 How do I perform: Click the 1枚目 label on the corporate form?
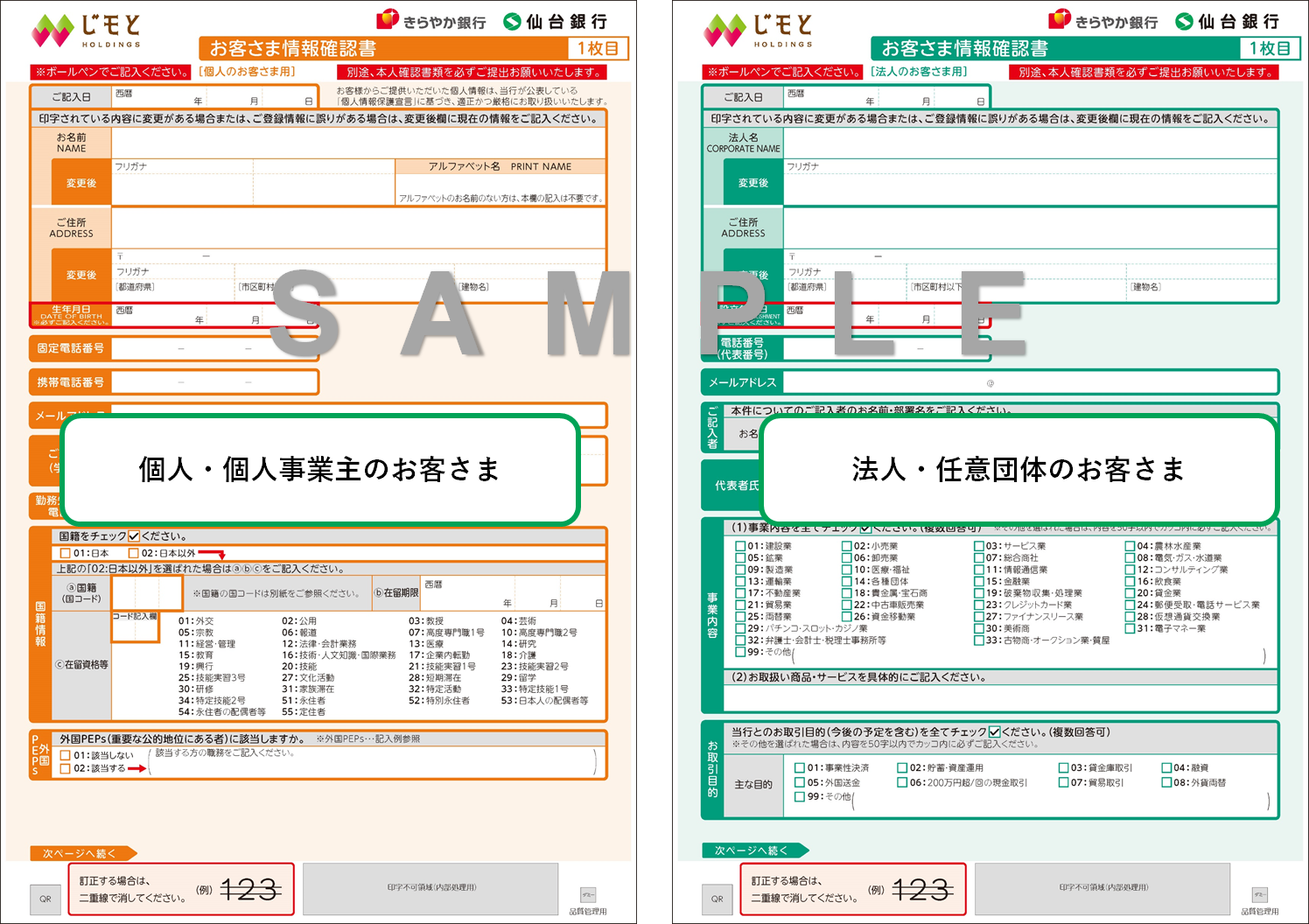(x=1270, y=48)
